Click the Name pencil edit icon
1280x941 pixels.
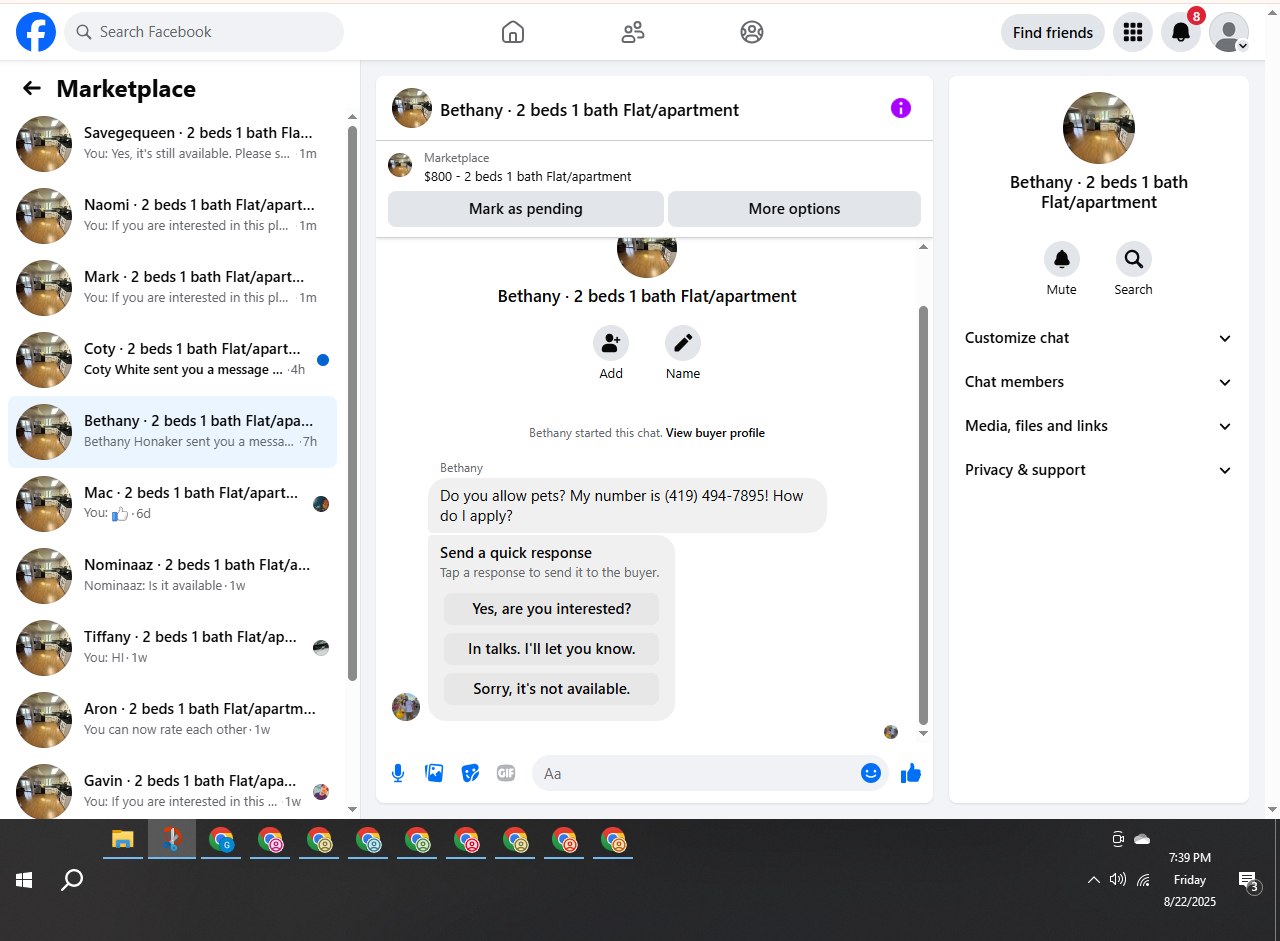(x=683, y=343)
